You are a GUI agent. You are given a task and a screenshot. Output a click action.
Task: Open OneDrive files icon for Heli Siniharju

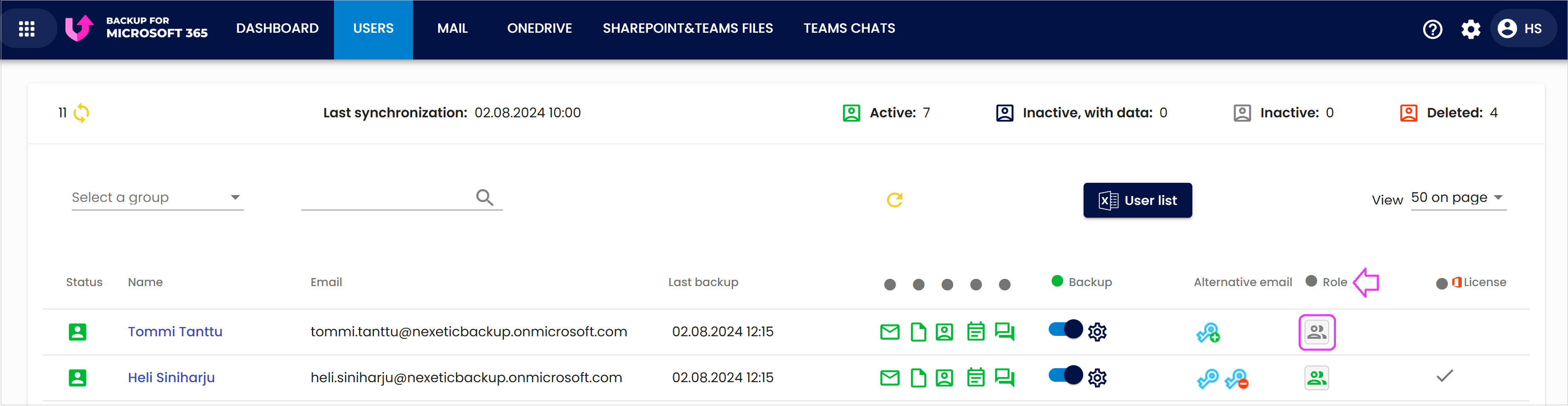click(919, 378)
